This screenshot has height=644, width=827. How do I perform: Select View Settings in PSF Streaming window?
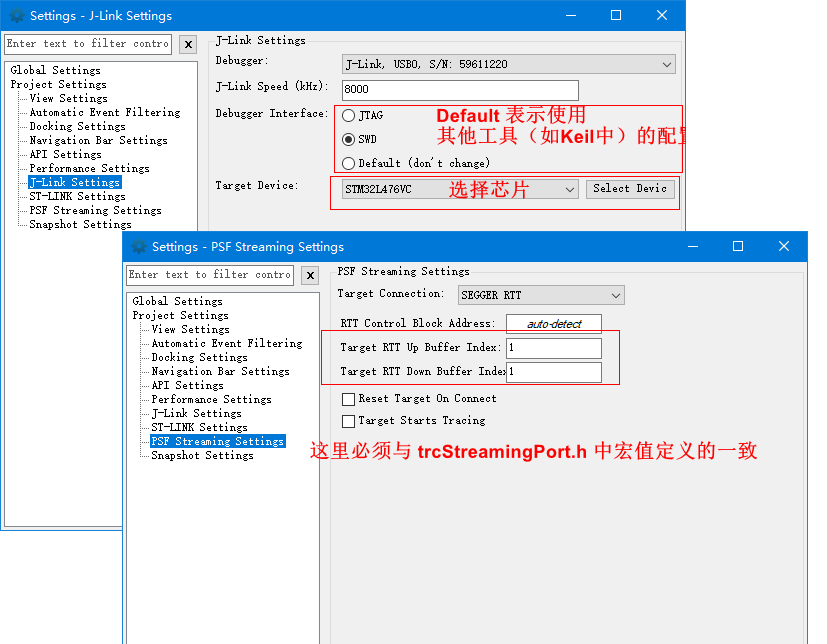coord(190,329)
